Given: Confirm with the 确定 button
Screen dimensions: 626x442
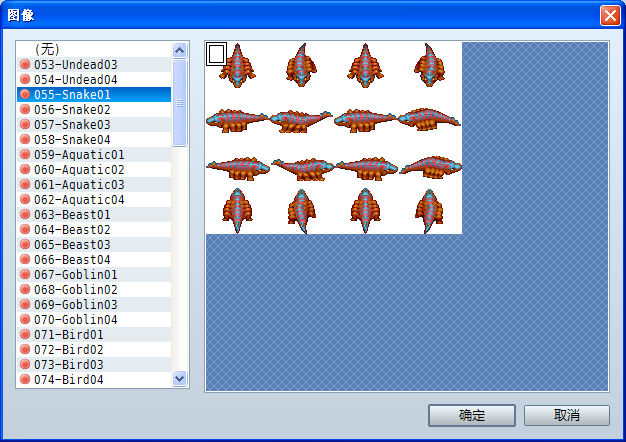Looking at the screenshot, I should 471,415.
